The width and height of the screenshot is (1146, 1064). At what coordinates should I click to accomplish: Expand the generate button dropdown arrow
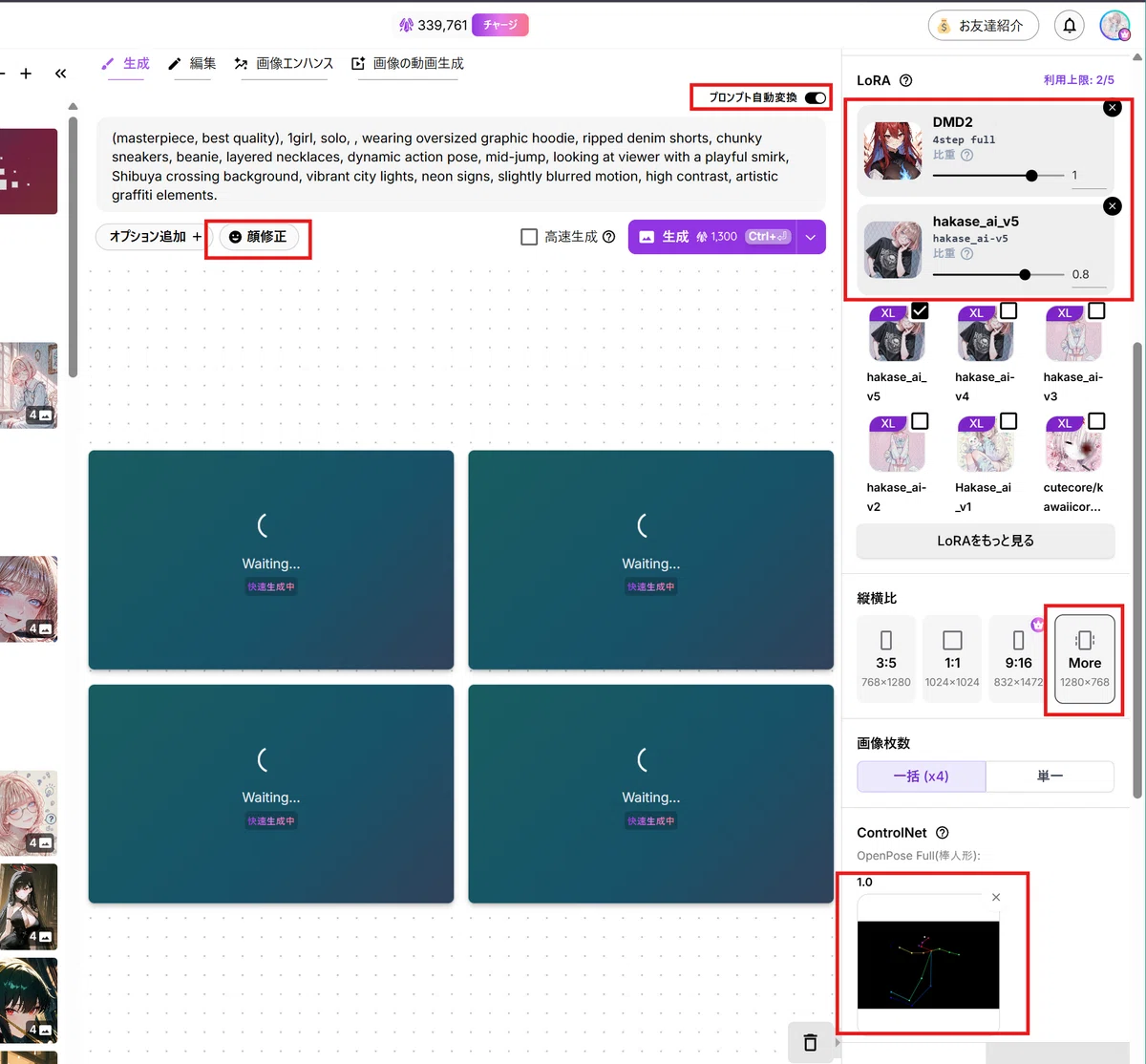(811, 237)
